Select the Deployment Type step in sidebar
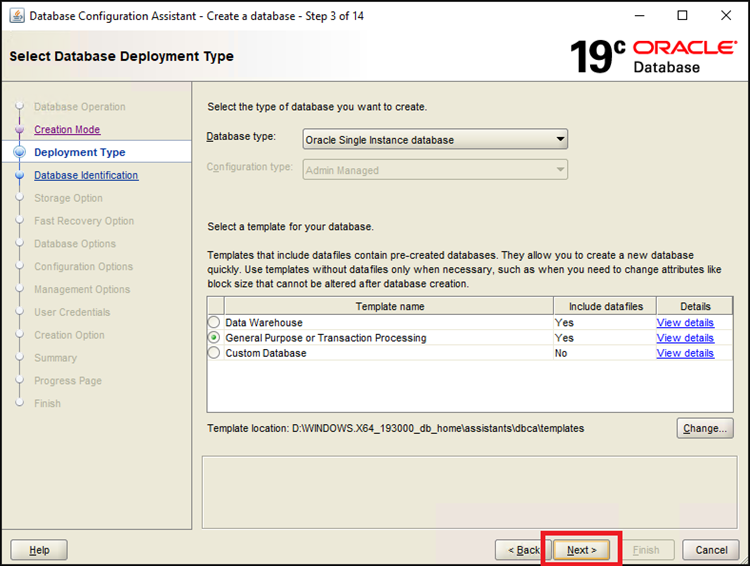 80,152
